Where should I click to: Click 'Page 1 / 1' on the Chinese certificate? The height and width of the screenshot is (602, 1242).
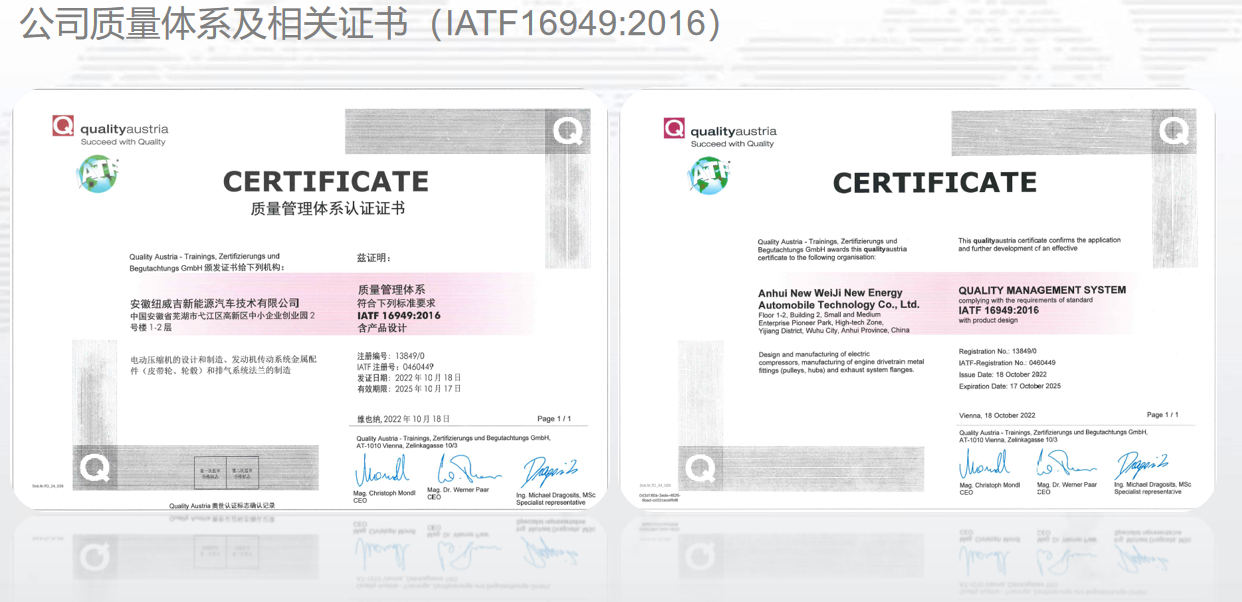(554, 419)
